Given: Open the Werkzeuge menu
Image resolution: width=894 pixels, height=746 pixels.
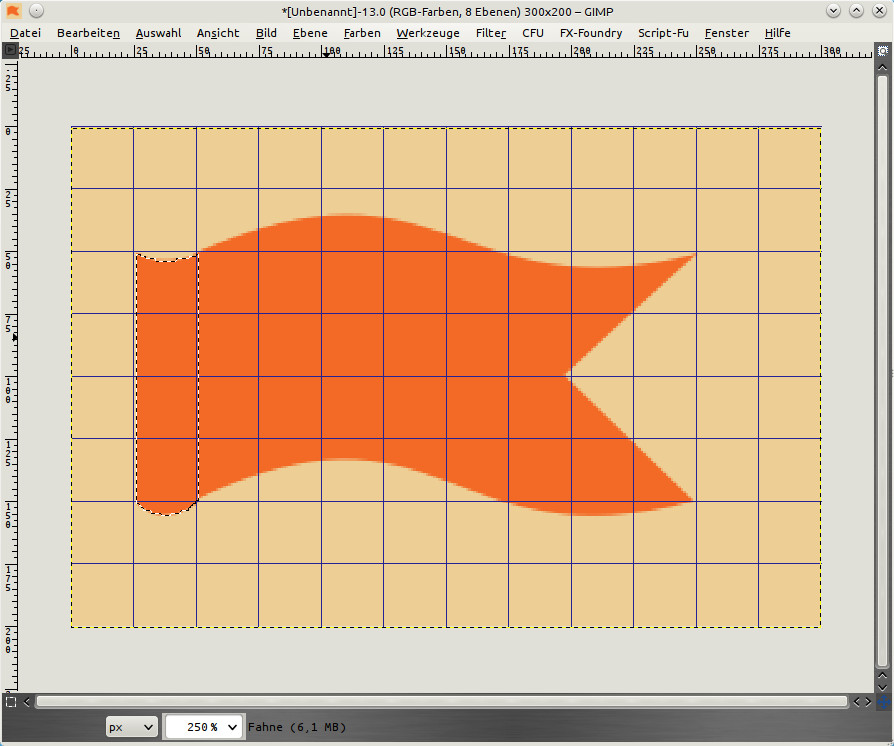Looking at the screenshot, I should coord(429,33).
